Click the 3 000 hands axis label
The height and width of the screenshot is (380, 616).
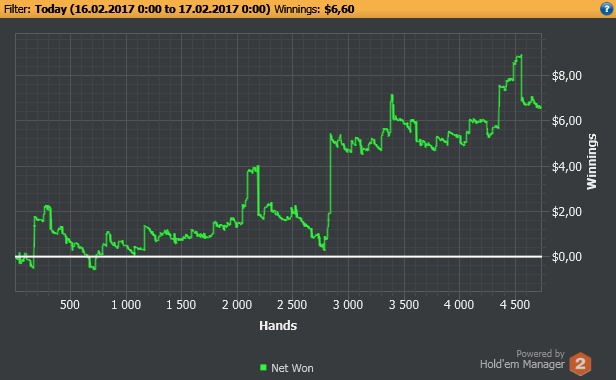point(348,305)
